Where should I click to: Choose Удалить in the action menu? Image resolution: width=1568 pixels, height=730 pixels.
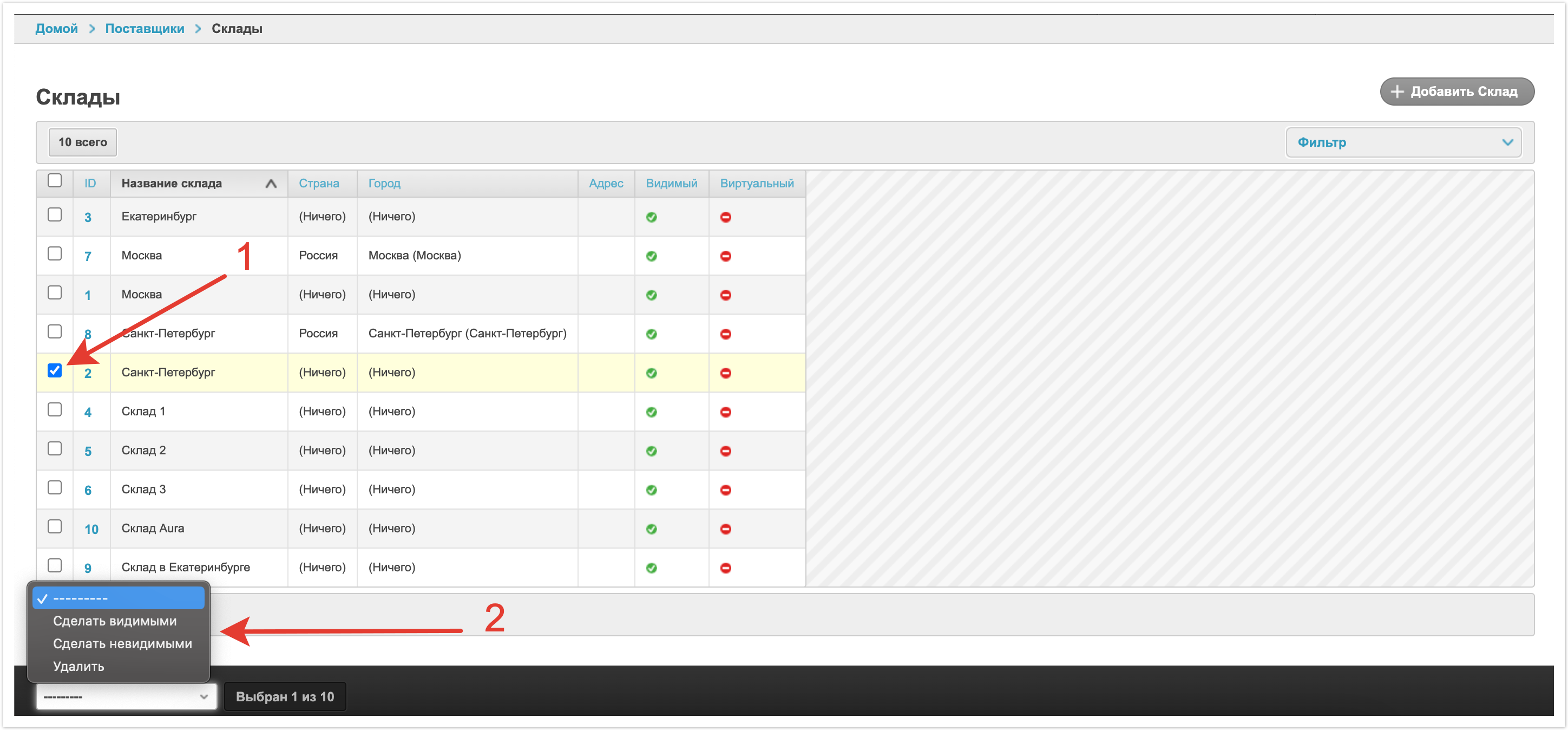coord(78,666)
